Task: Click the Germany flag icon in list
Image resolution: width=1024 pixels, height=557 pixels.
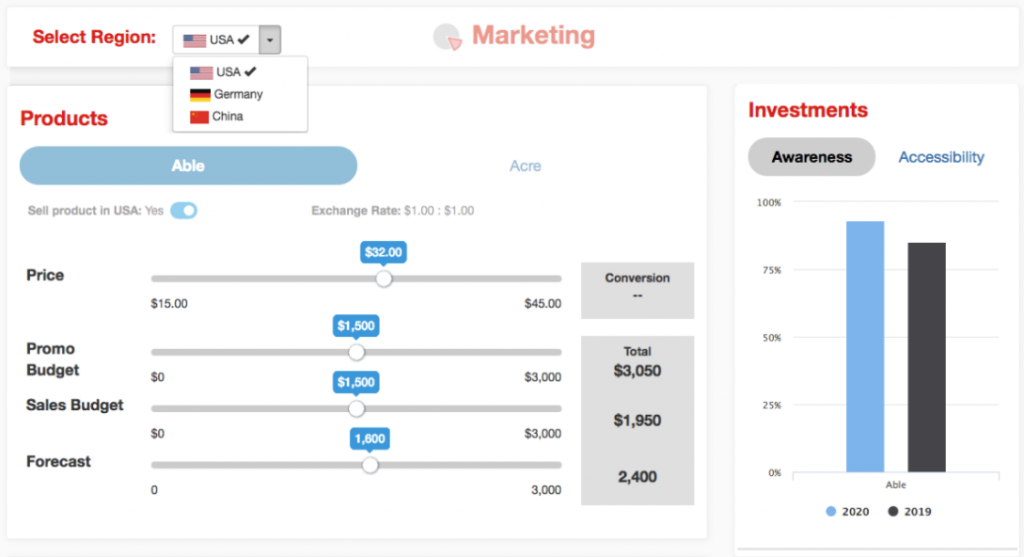Action: coord(200,94)
